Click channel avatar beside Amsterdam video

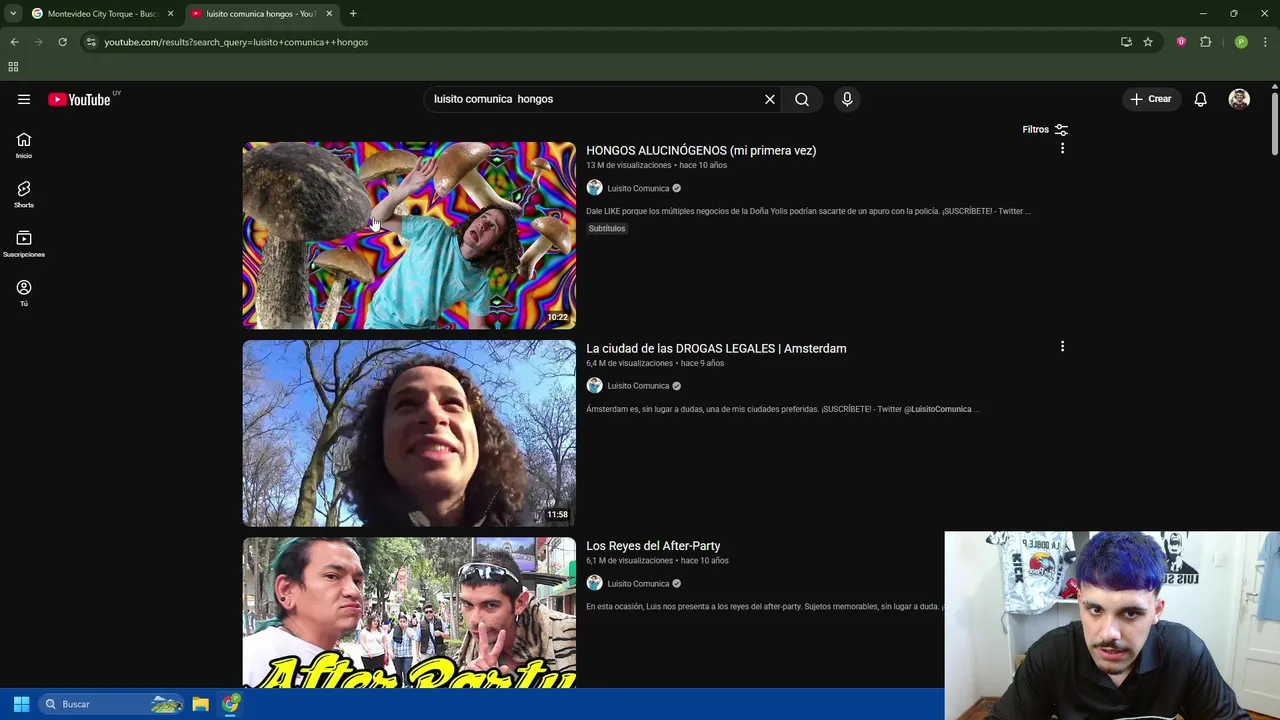coord(594,386)
